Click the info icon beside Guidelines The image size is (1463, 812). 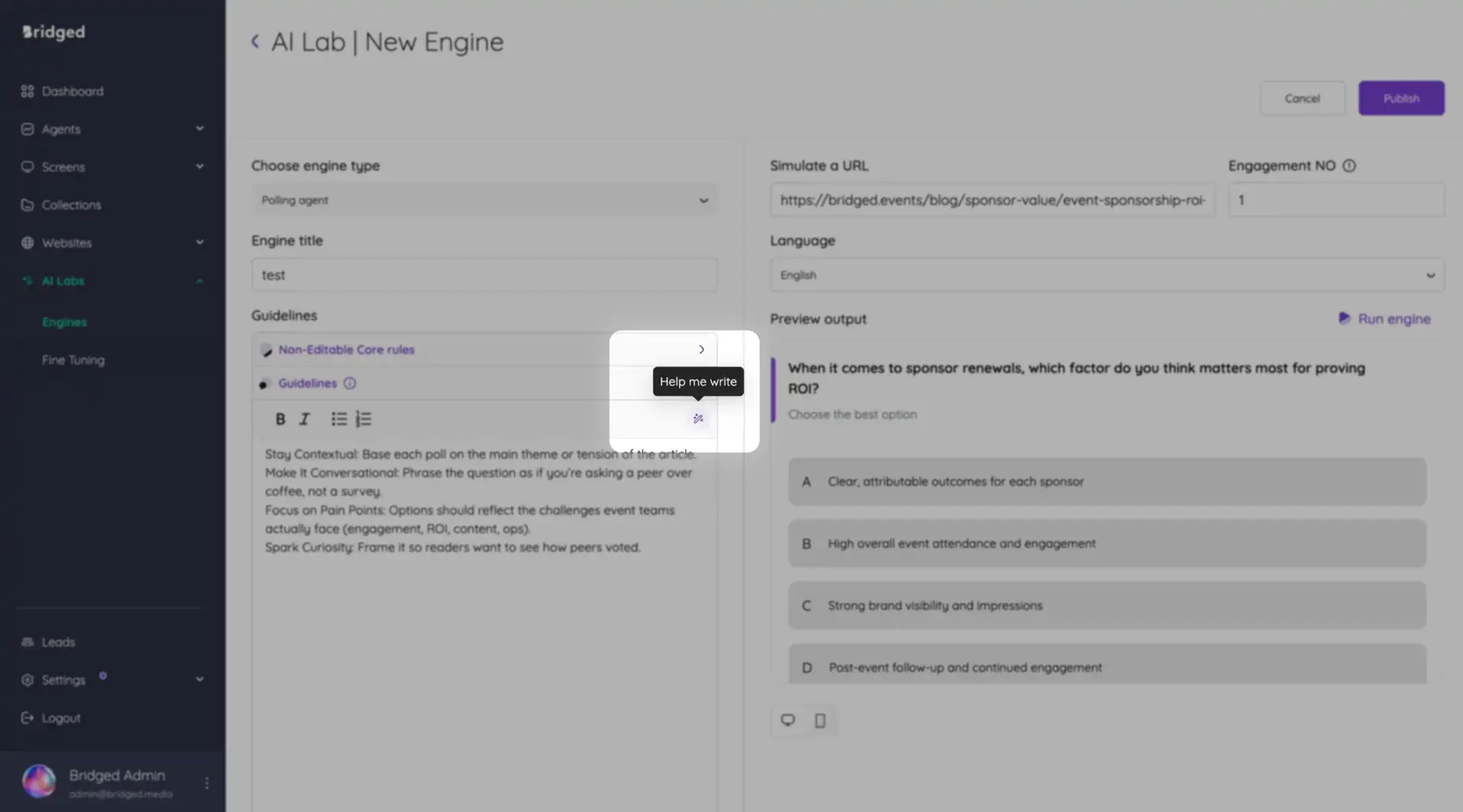349,383
